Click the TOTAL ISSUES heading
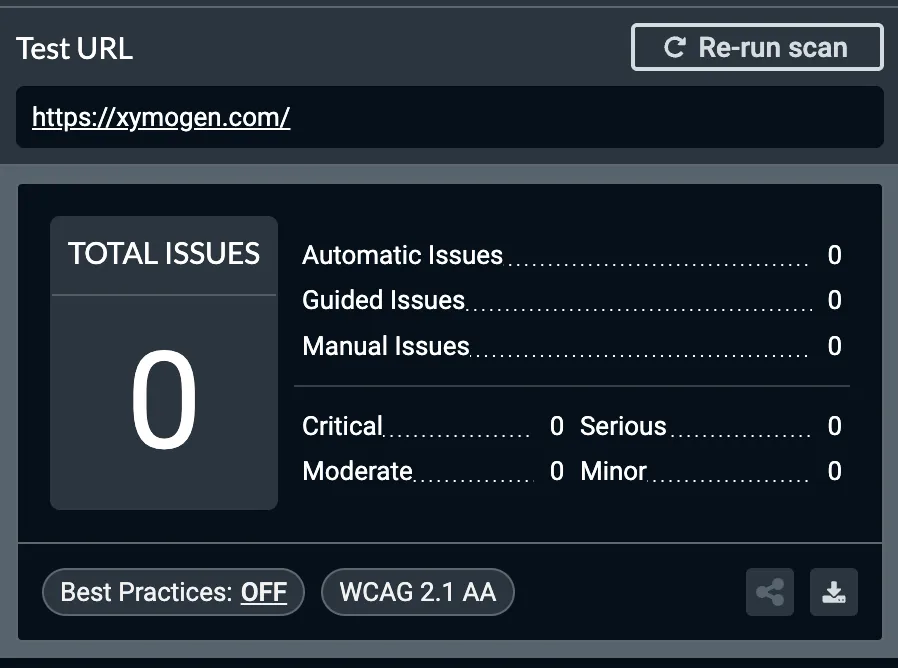Screen dimensions: 898x668 pyautogui.click(x=164, y=254)
